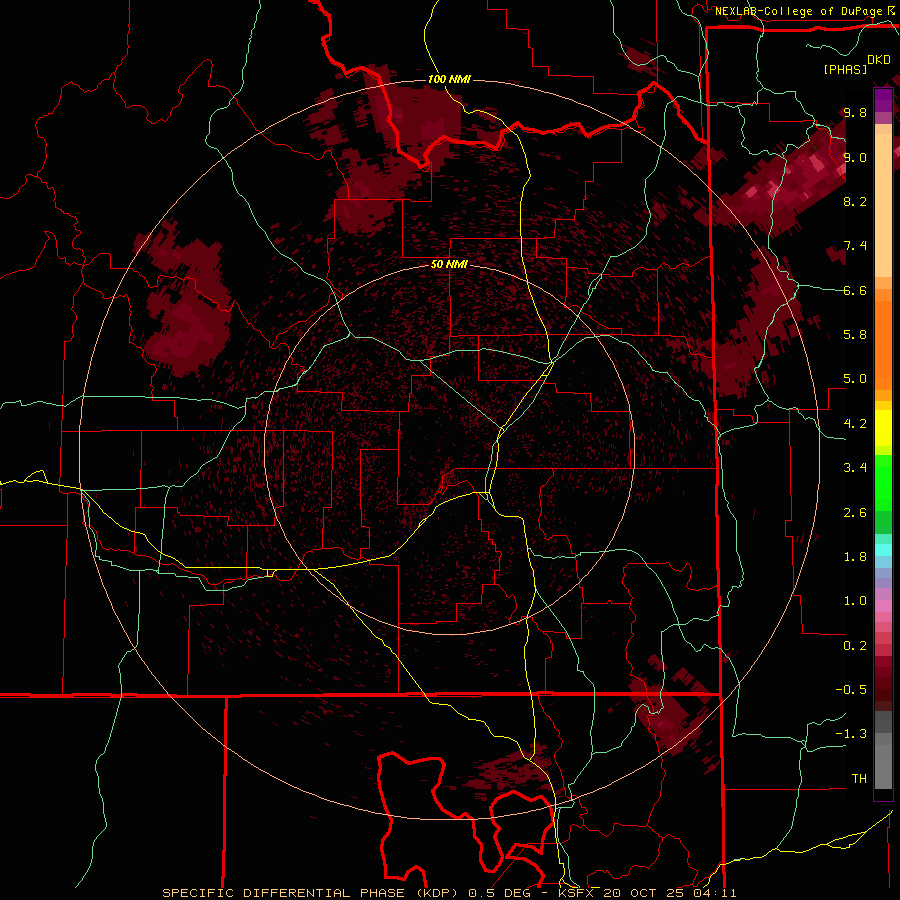Click the 0.2 value on the color scale

[855, 646]
